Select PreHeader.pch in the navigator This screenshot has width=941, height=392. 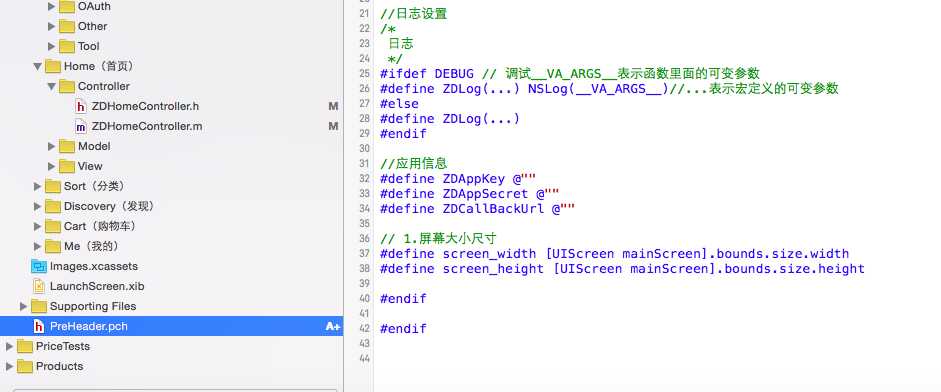pyautogui.click(x=89, y=327)
